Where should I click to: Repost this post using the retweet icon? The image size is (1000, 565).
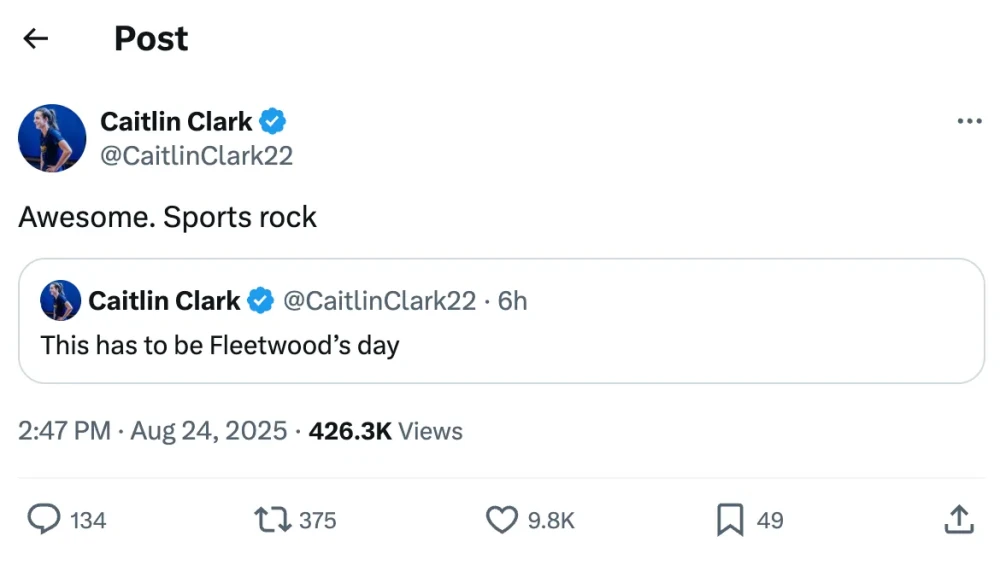click(272, 520)
